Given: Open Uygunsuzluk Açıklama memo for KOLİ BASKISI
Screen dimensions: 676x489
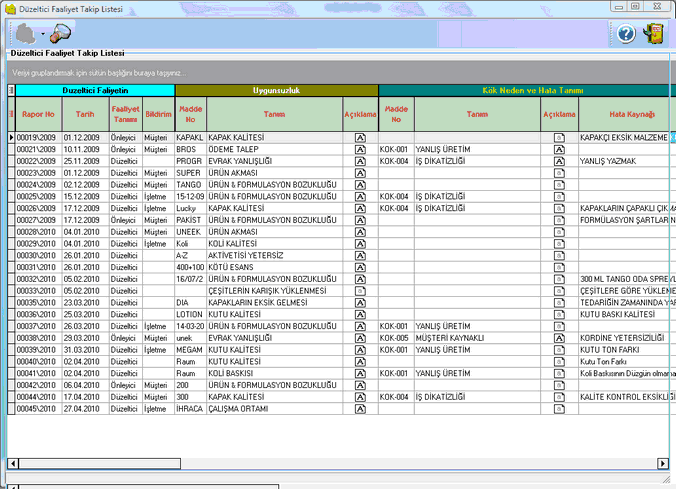Looking at the screenshot, I should [360, 373].
